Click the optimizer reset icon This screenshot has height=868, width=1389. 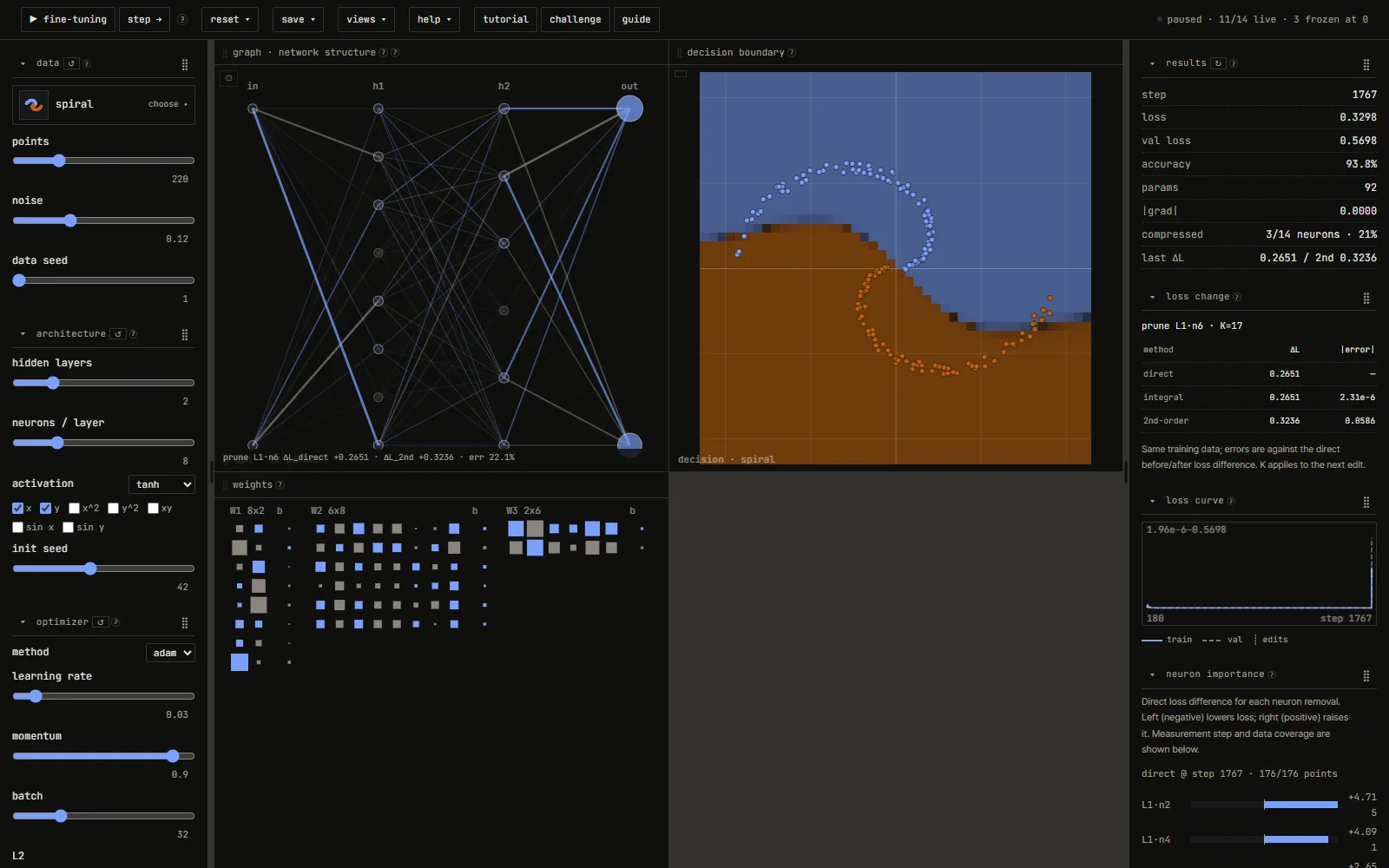pyautogui.click(x=101, y=622)
